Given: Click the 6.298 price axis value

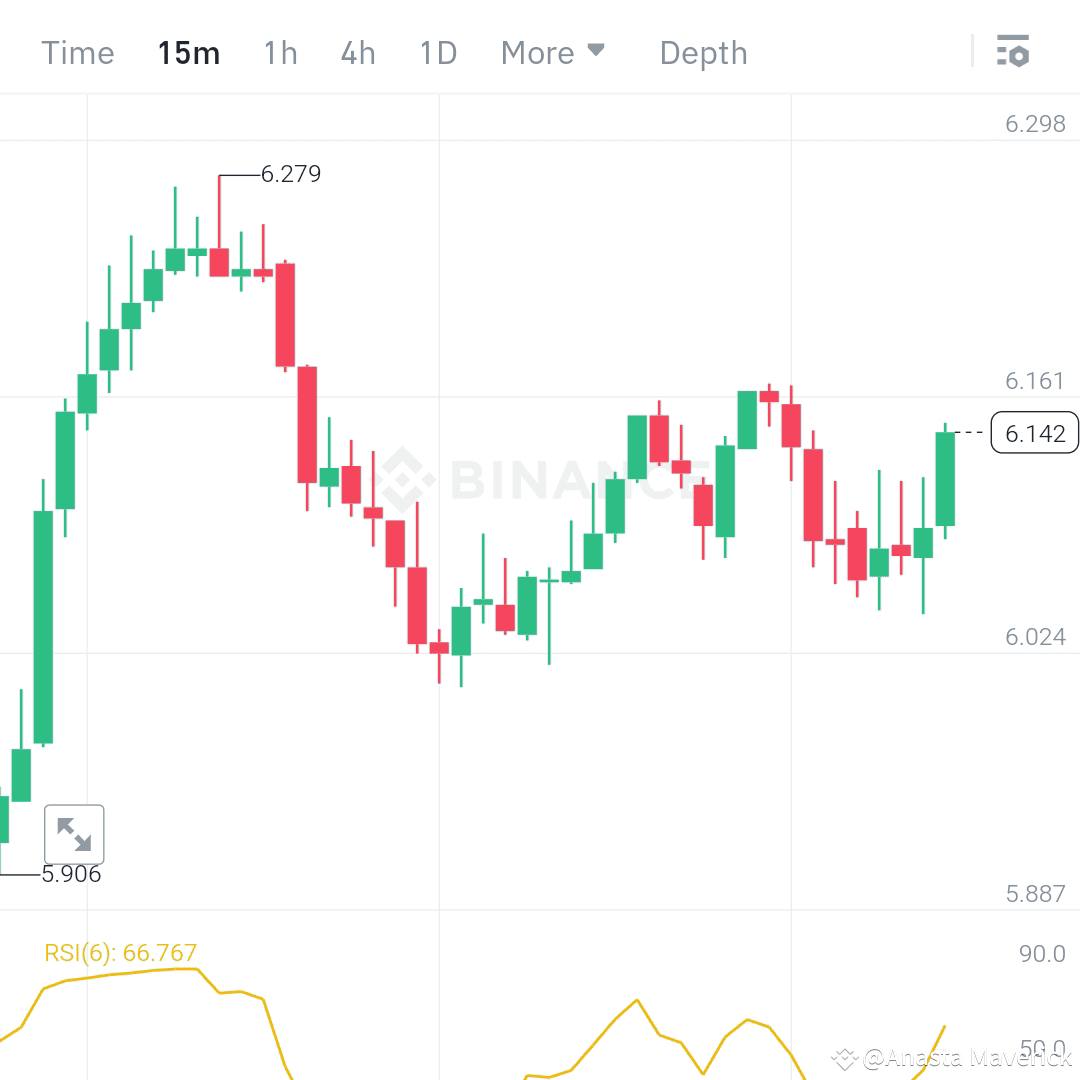Looking at the screenshot, I should [1035, 124].
